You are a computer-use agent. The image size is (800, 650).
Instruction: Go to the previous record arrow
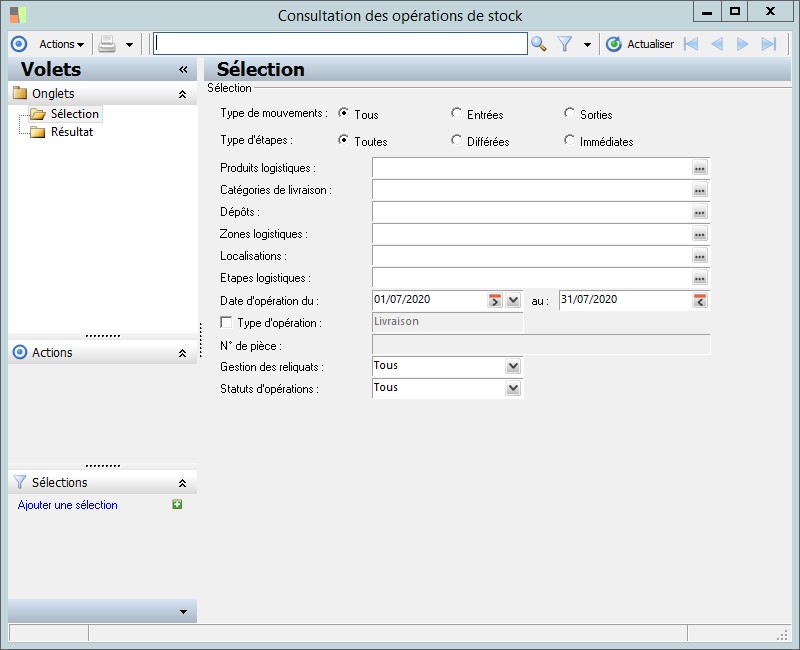717,44
